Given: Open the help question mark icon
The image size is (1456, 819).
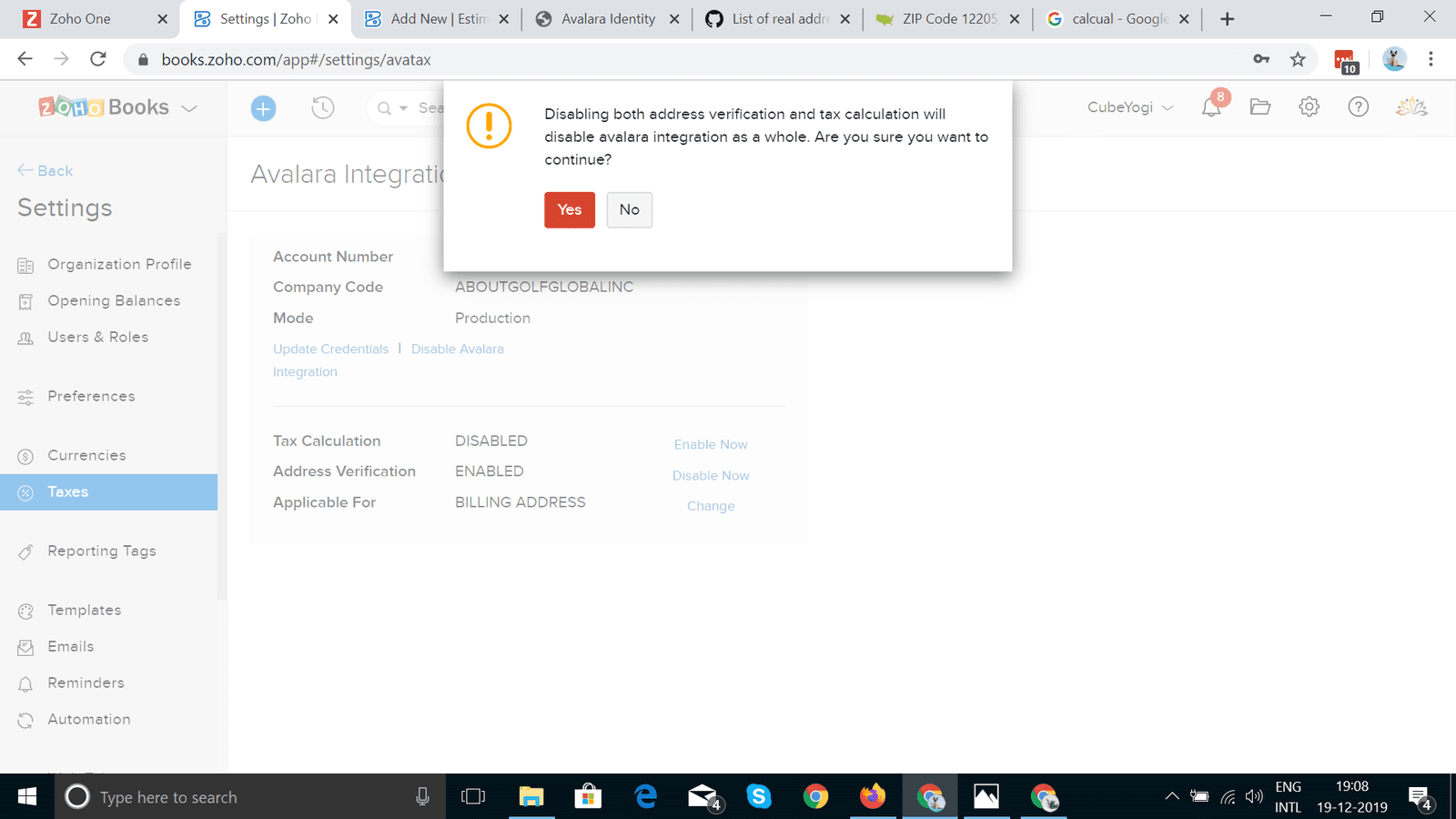Looking at the screenshot, I should pos(1358,107).
